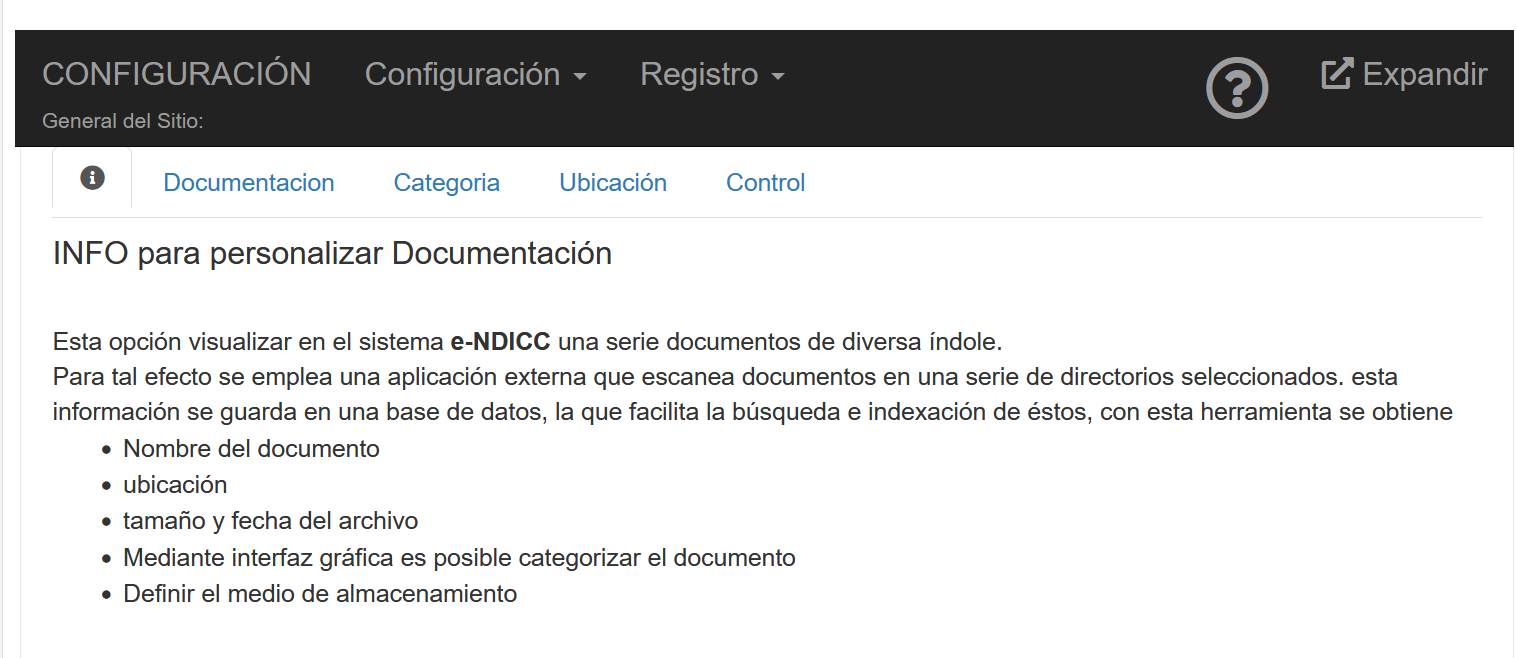The width and height of the screenshot is (1516, 658).
Task: Switch to the Documentacion tab
Action: pos(248,183)
